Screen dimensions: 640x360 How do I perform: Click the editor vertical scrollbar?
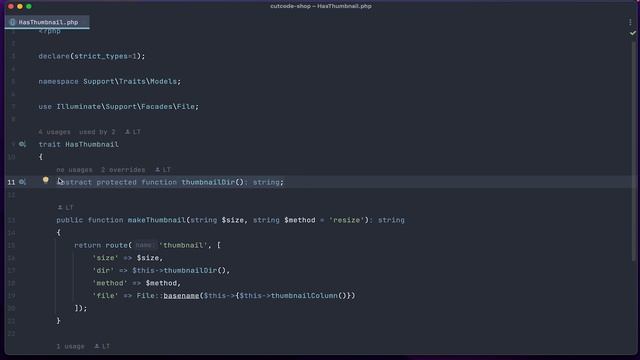633,151
